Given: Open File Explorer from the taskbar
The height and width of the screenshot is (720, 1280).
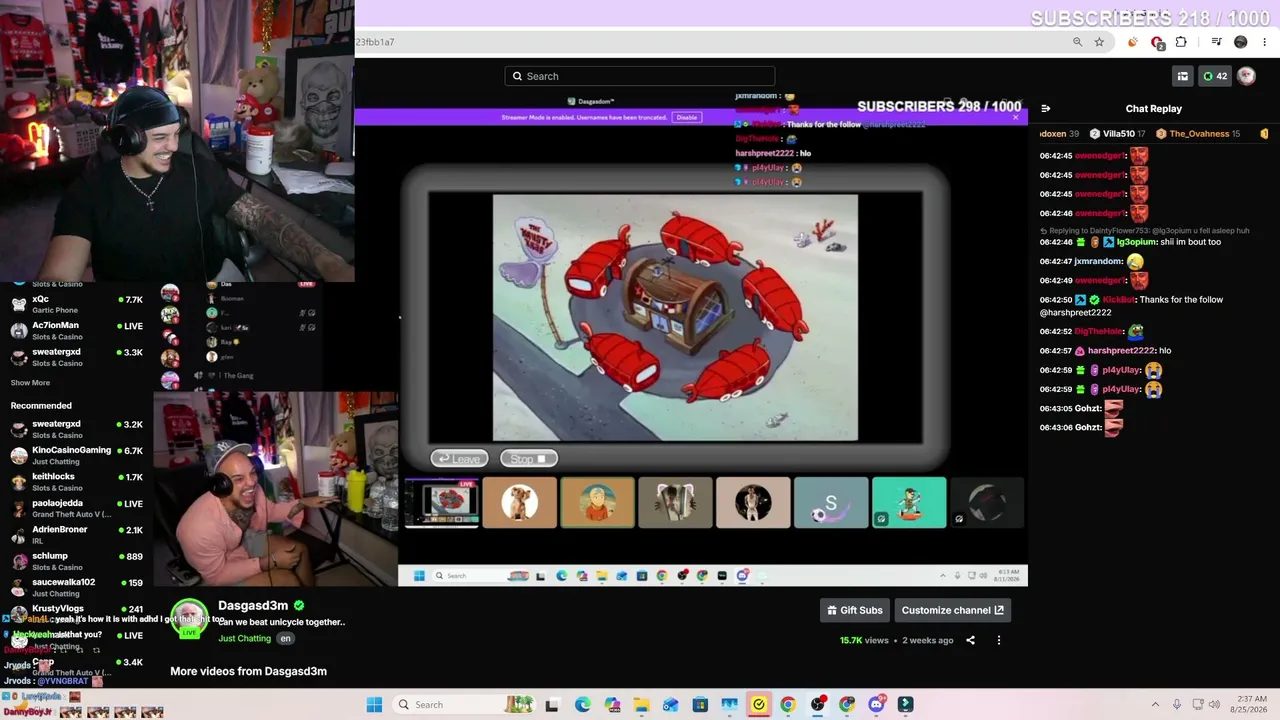Looking at the screenshot, I should pyautogui.click(x=641, y=705).
